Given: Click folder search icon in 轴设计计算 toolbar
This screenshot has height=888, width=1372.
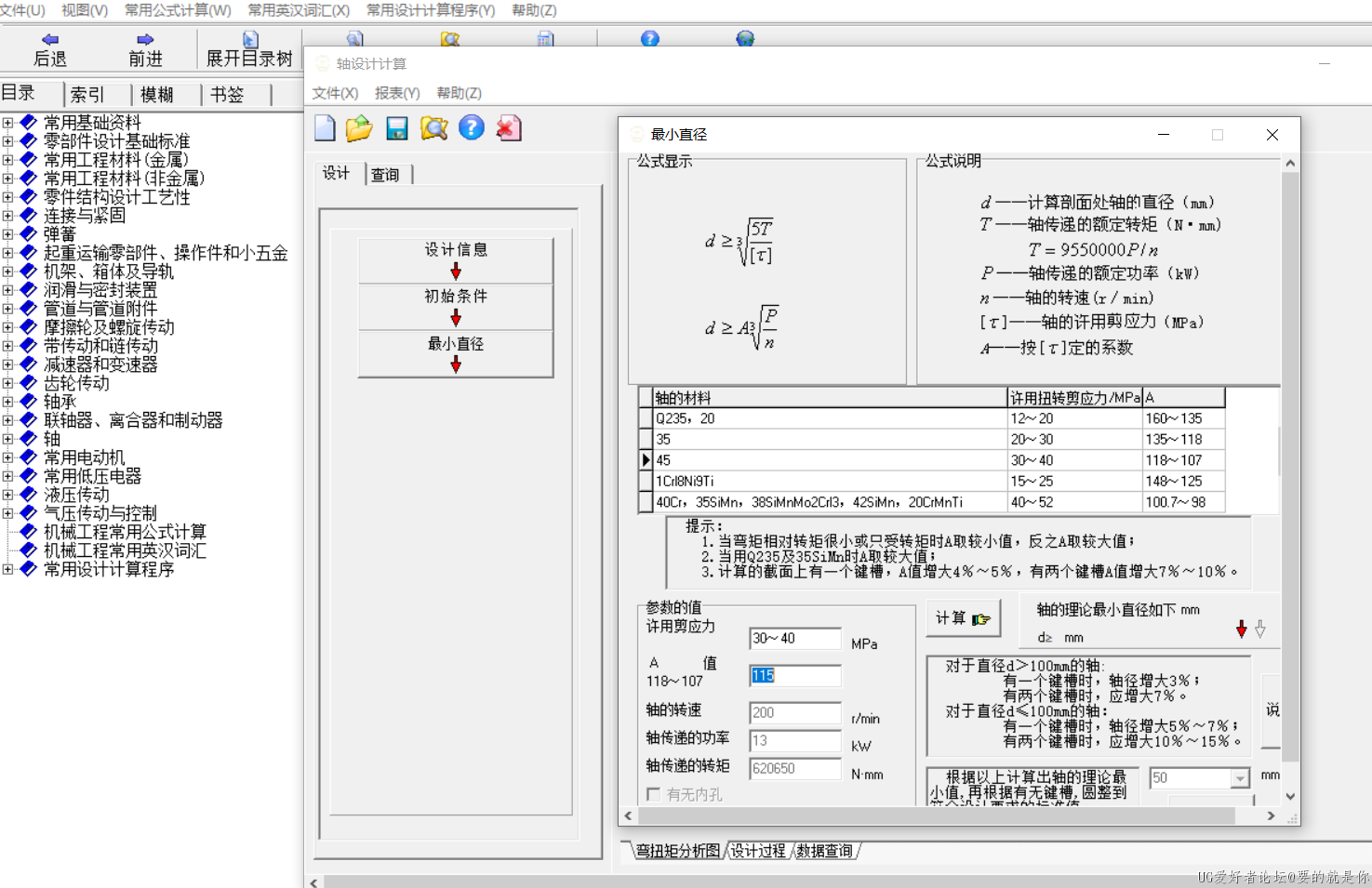Looking at the screenshot, I should point(434,128).
